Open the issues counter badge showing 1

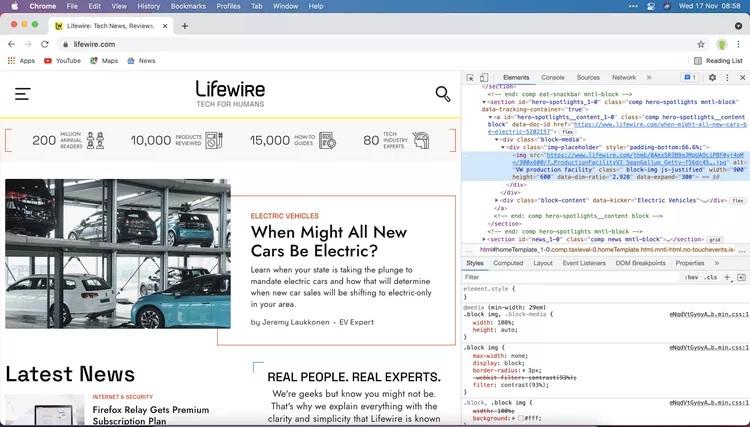tap(690, 77)
